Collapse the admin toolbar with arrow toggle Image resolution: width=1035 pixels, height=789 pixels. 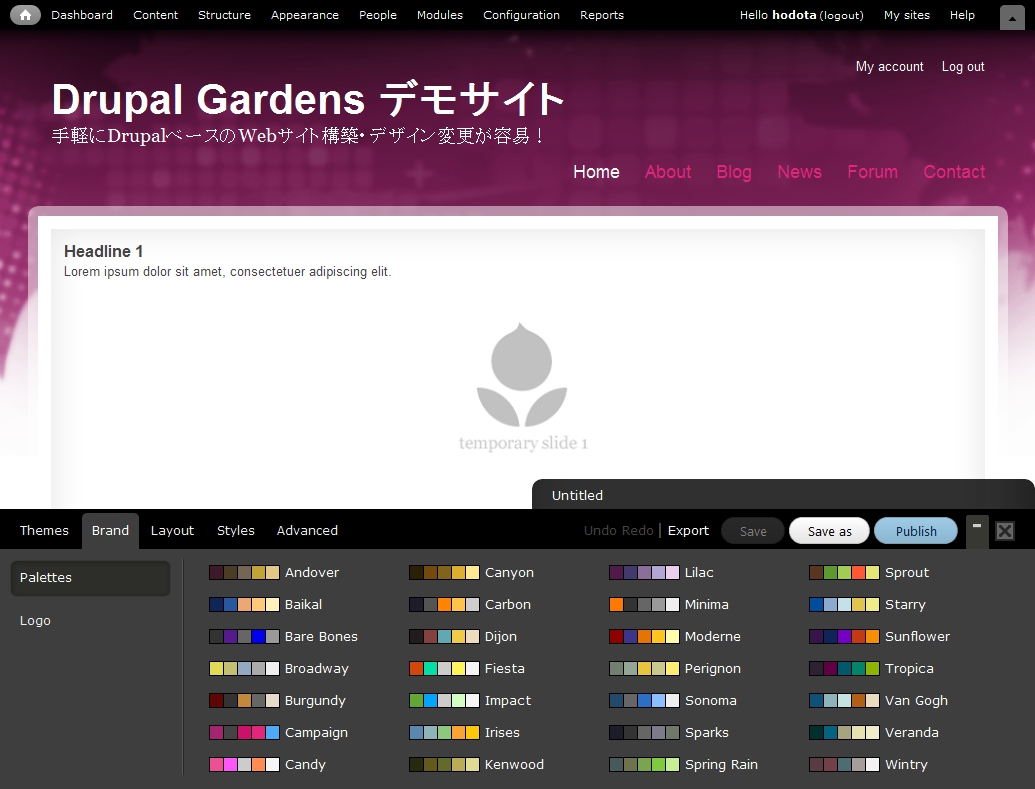click(x=1012, y=18)
